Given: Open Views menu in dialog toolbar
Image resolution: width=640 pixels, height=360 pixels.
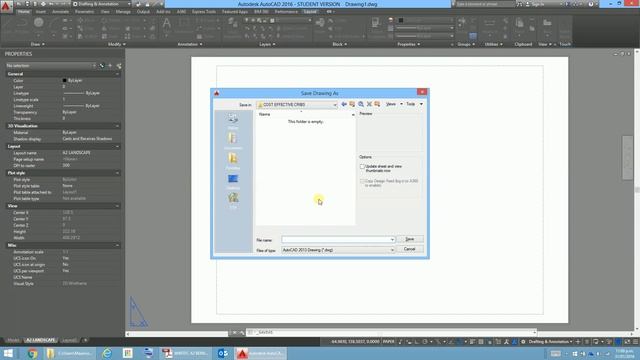Looking at the screenshot, I should (x=394, y=104).
